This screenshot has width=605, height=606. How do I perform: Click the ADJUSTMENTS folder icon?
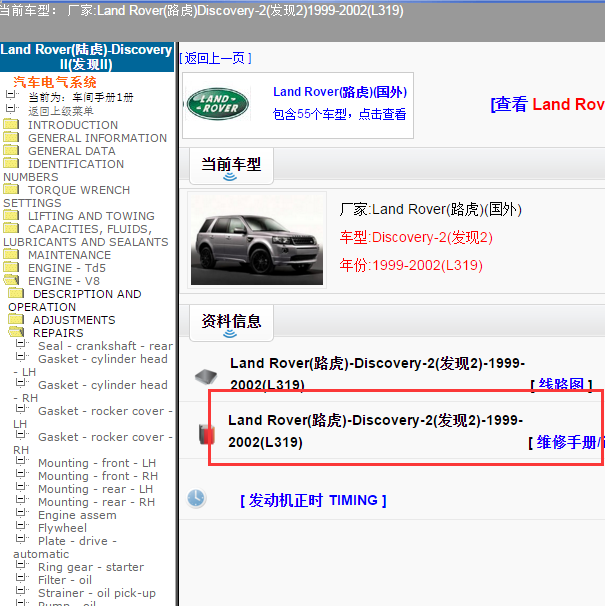click(x=16, y=319)
